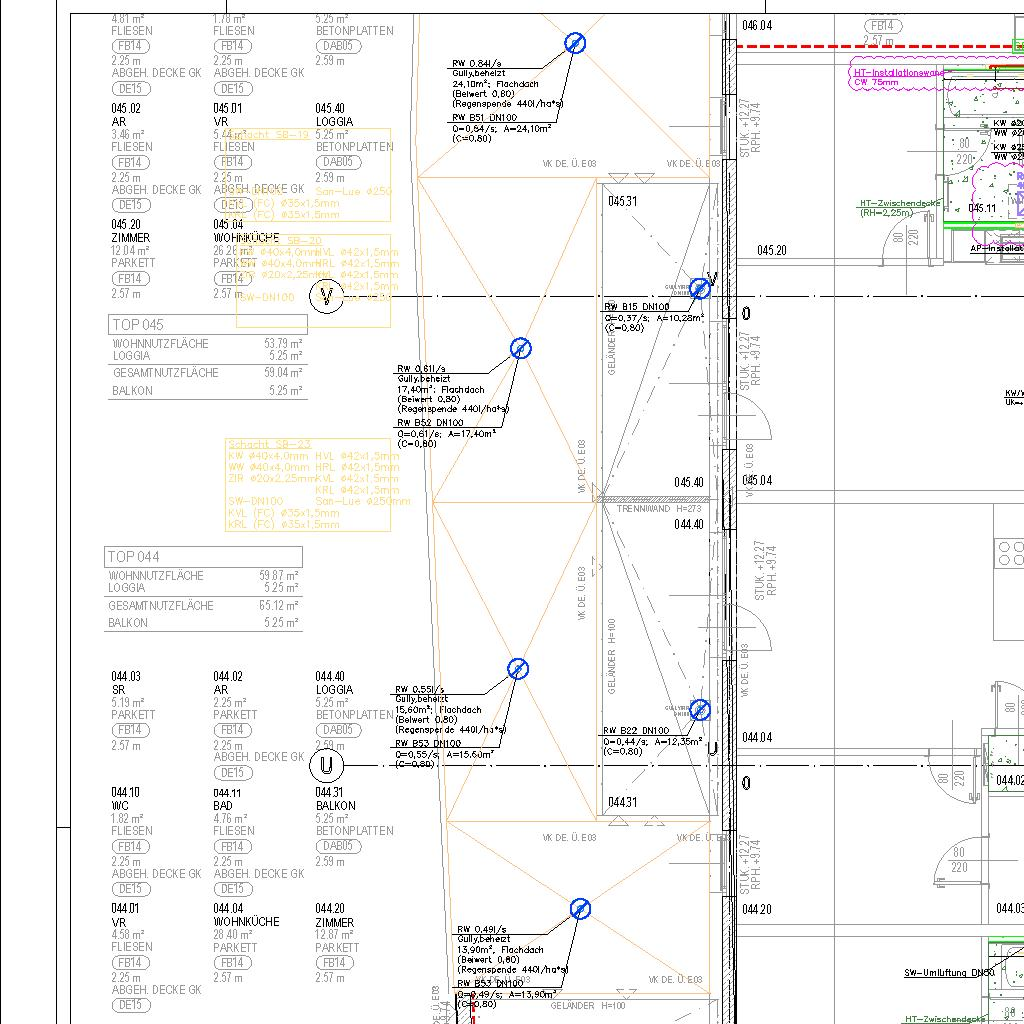This screenshot has height=1024, width=1024.
Task: Select the DE15 tag below 044.11 BAD
Action: [232, 889]
